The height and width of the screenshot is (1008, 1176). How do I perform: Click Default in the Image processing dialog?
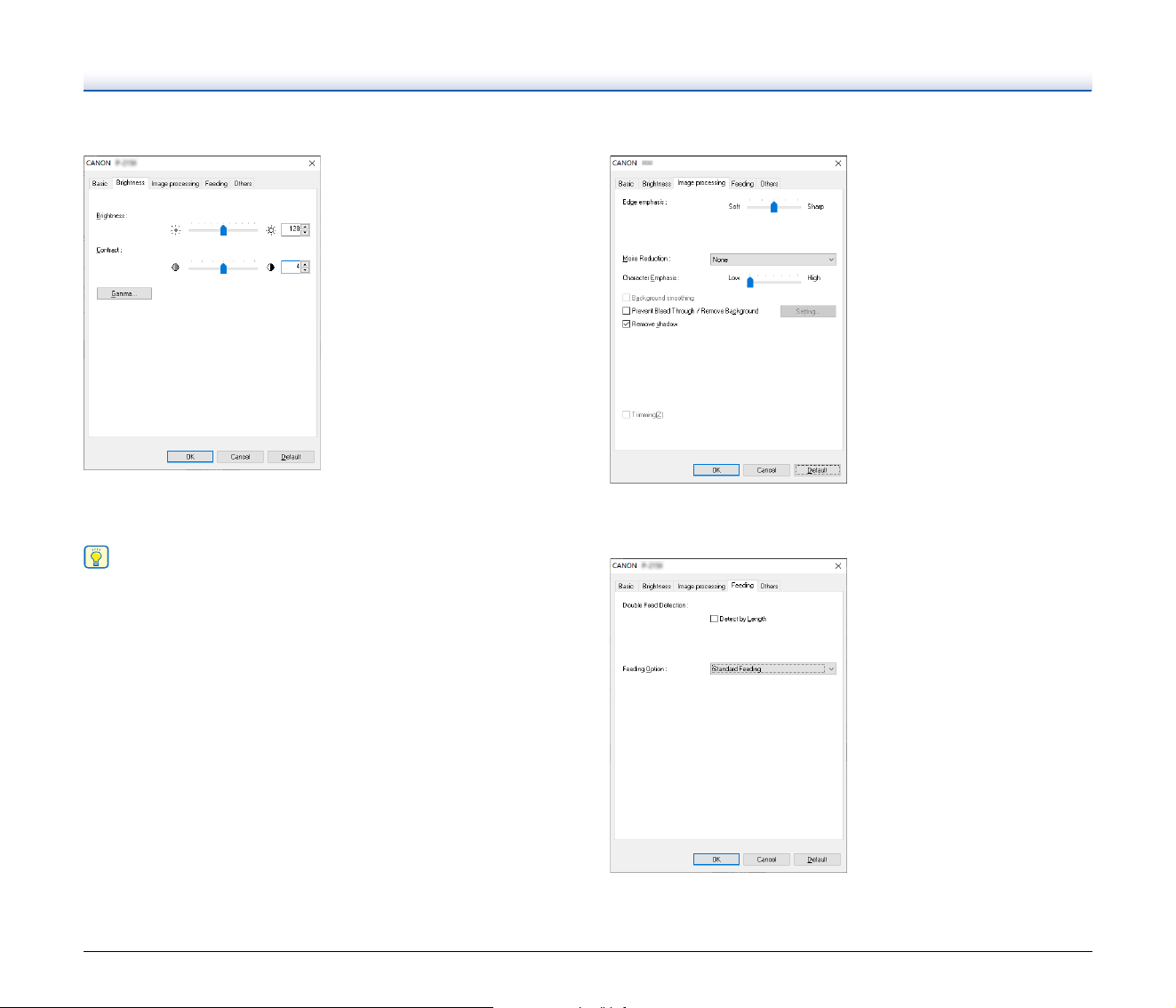click(x=817, y=470)
